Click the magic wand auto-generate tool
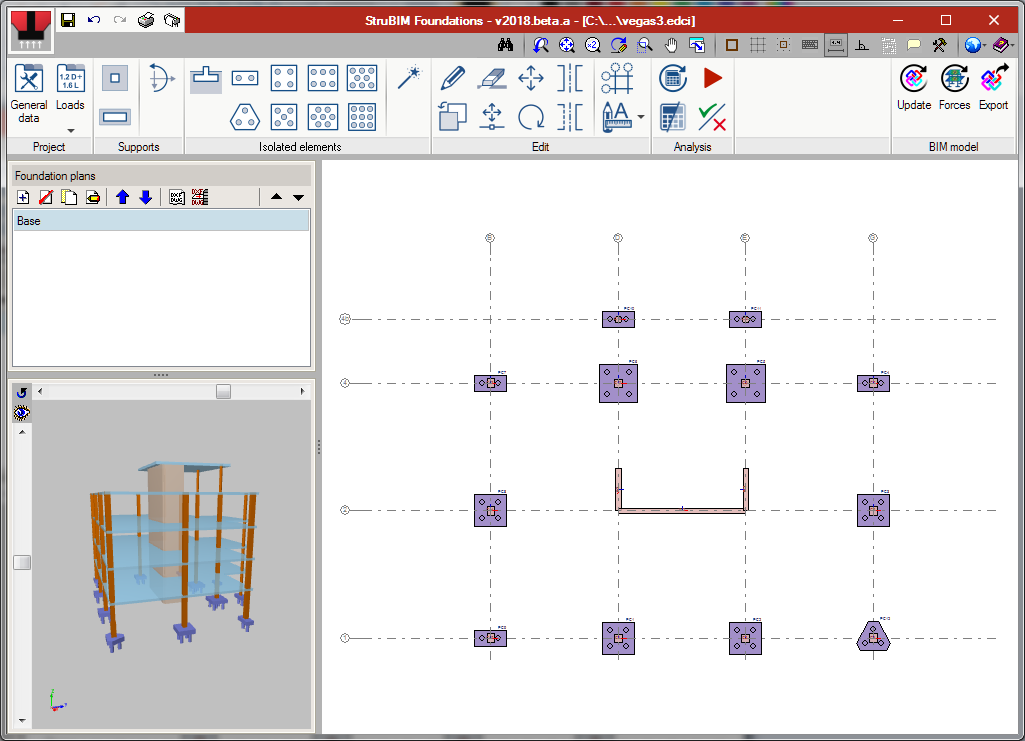The image size is (1025, 741). pos(408,78)
